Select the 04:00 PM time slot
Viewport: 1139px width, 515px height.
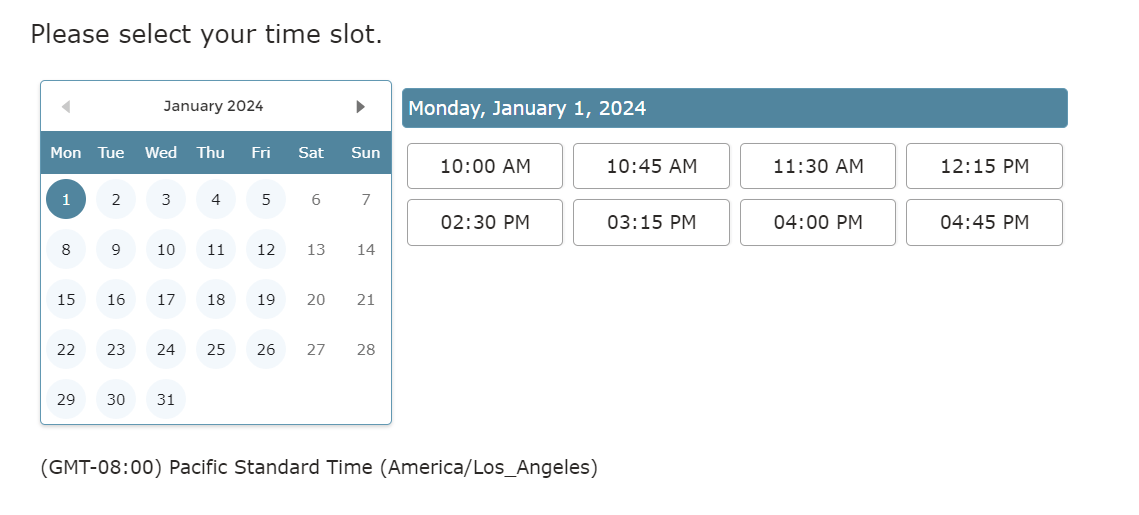818,222
